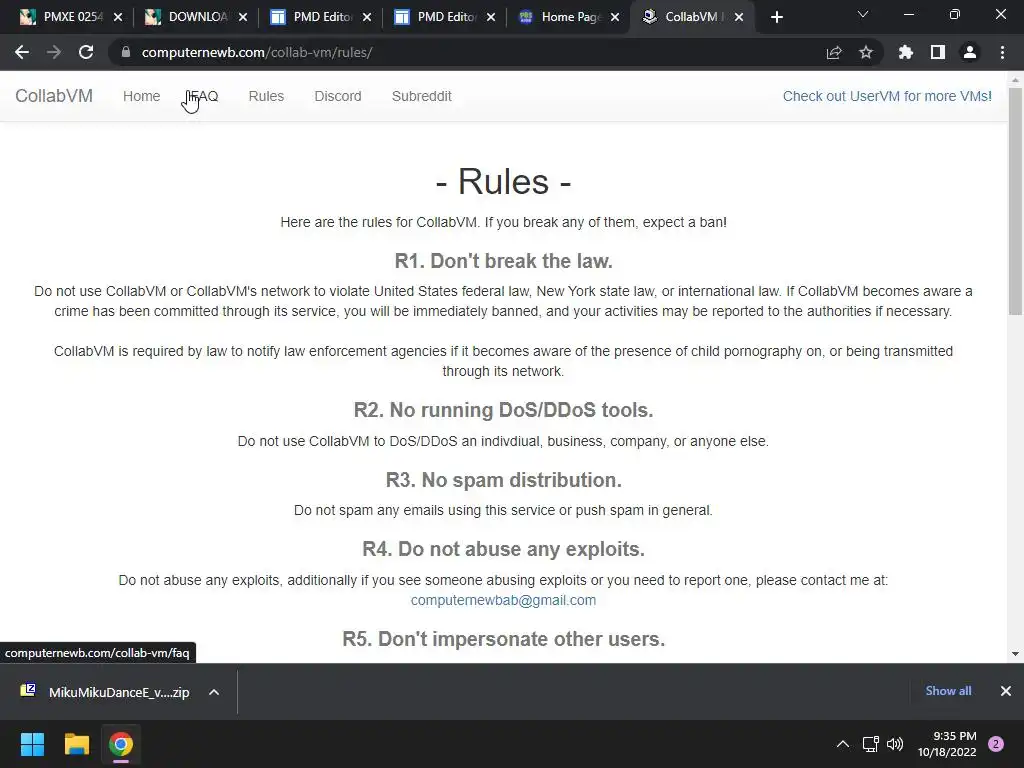The height and width of the screenshot is (768, 1024).
Task: Click Check out UserVM for more VMs
Action: point(887,96)
